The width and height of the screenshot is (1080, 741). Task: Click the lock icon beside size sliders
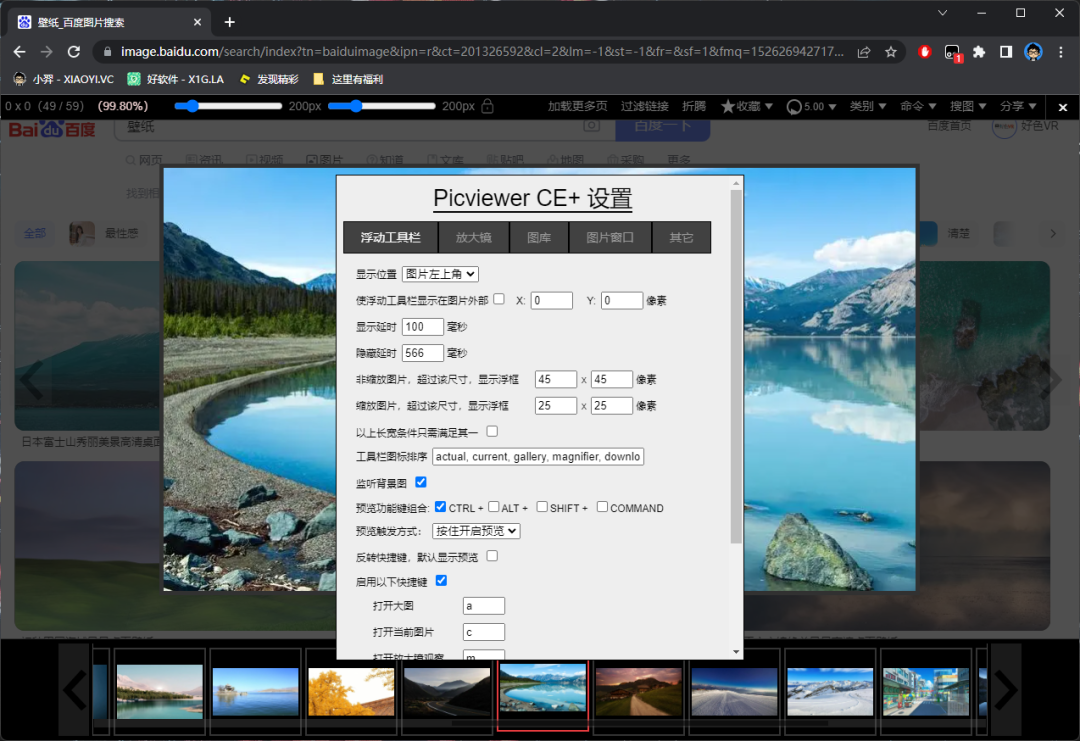488,106
